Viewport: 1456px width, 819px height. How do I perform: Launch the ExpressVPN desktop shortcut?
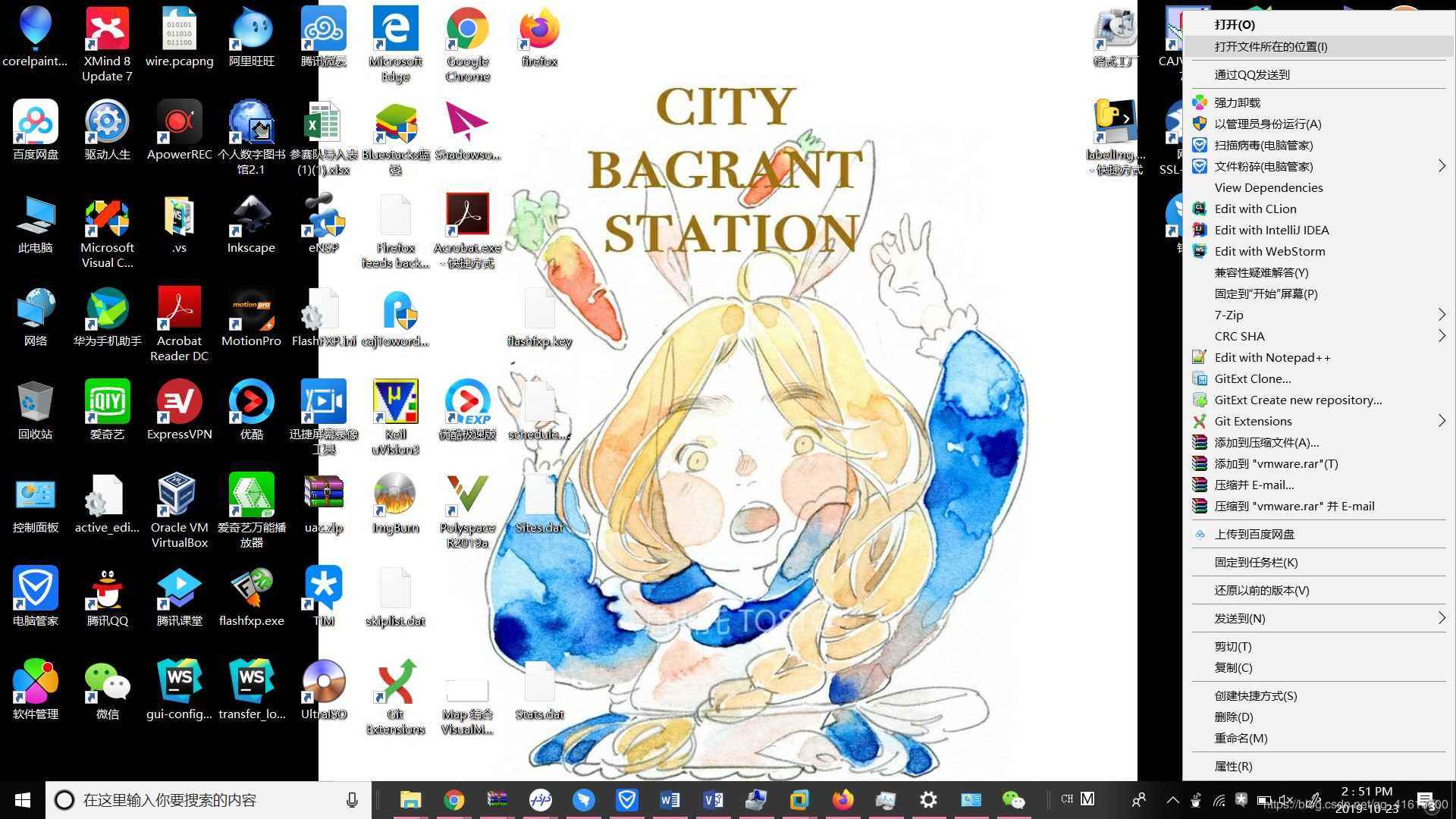point(179,403)
